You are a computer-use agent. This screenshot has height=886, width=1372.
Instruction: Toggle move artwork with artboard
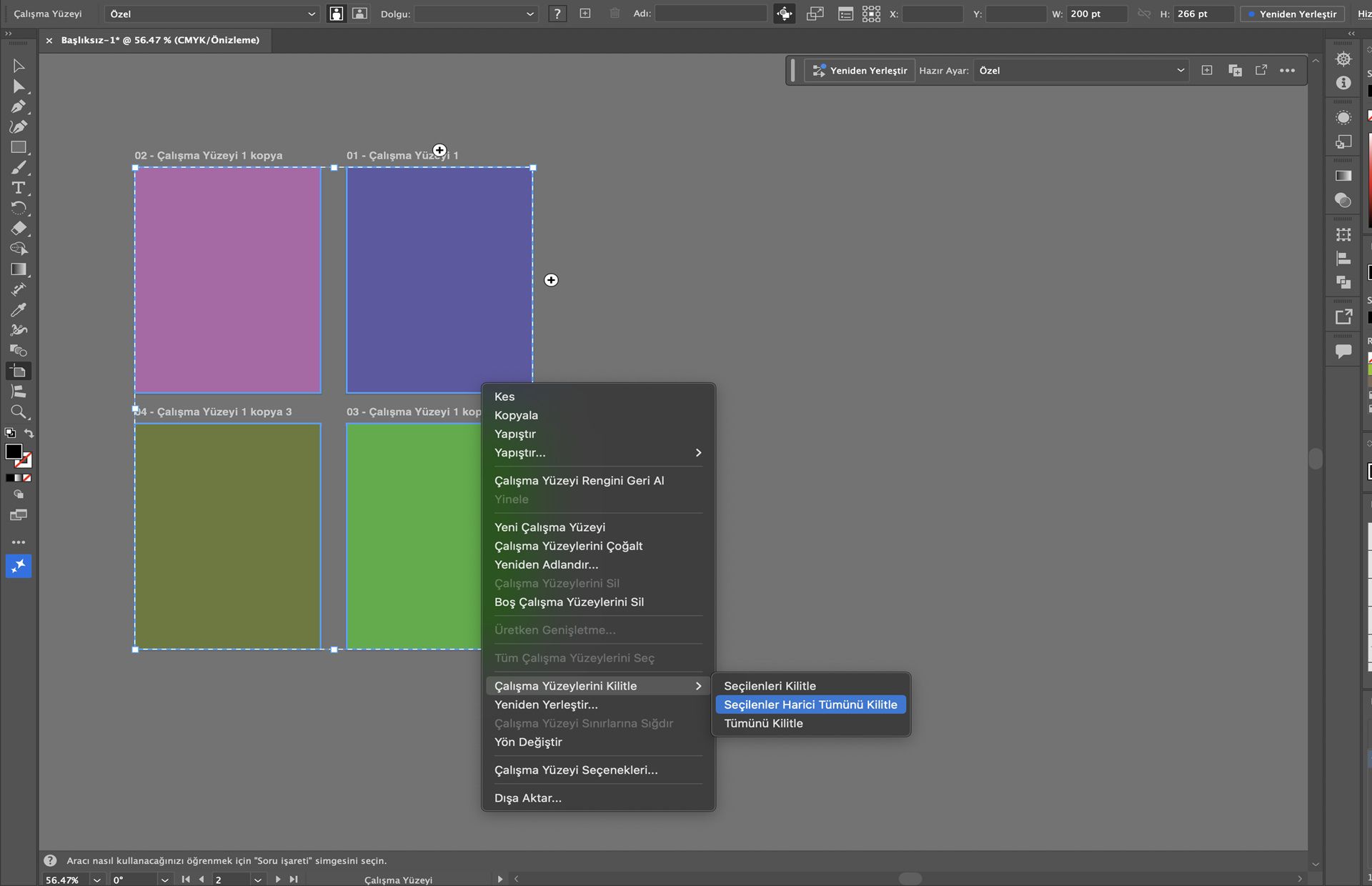pyautogui.click(x=784, y=14)
